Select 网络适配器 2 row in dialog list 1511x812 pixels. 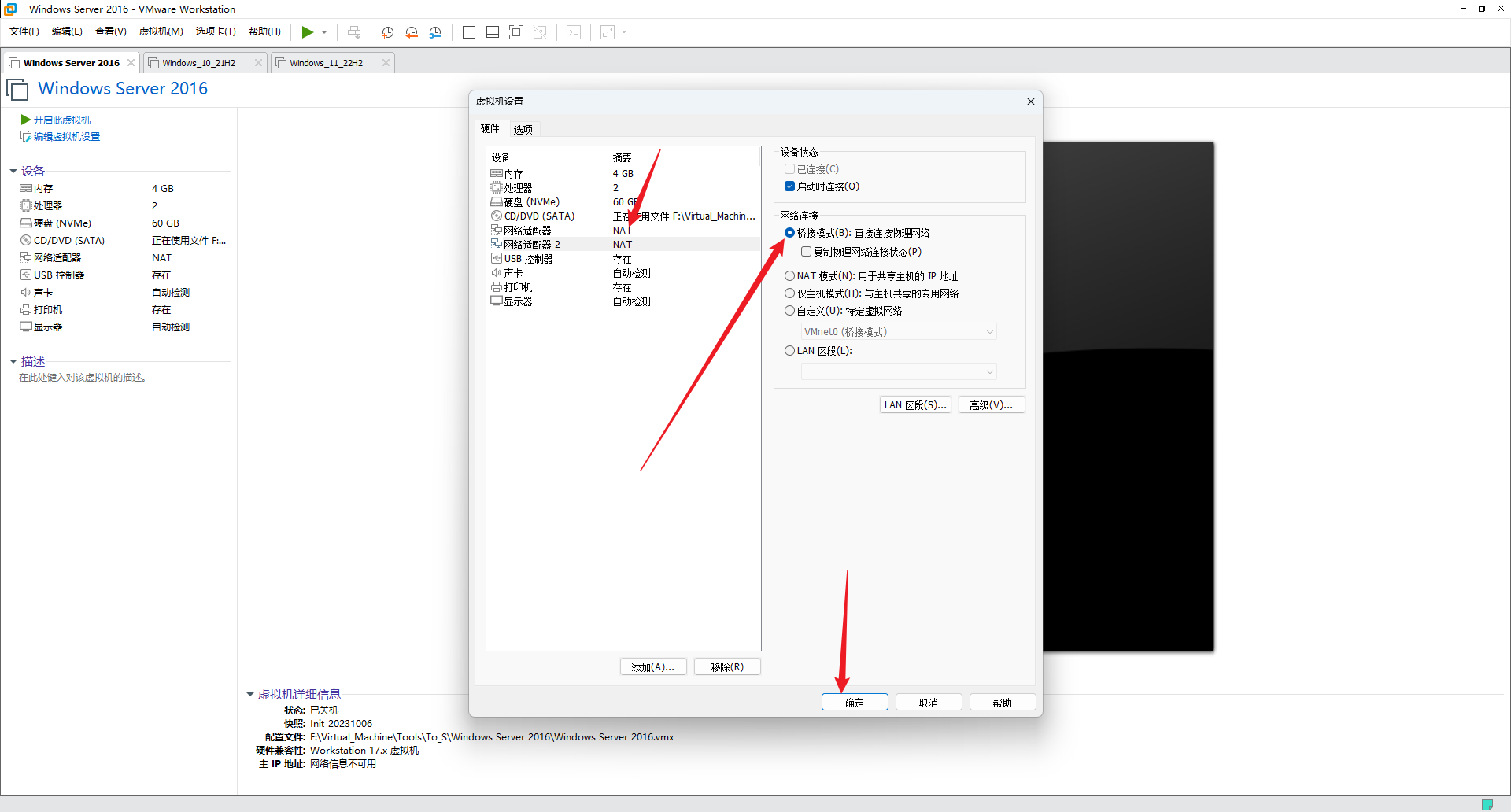623,245
